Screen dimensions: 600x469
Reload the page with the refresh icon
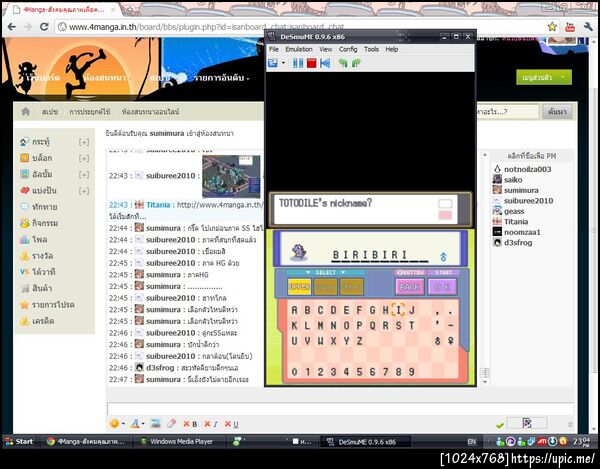(x=44, y=27)
